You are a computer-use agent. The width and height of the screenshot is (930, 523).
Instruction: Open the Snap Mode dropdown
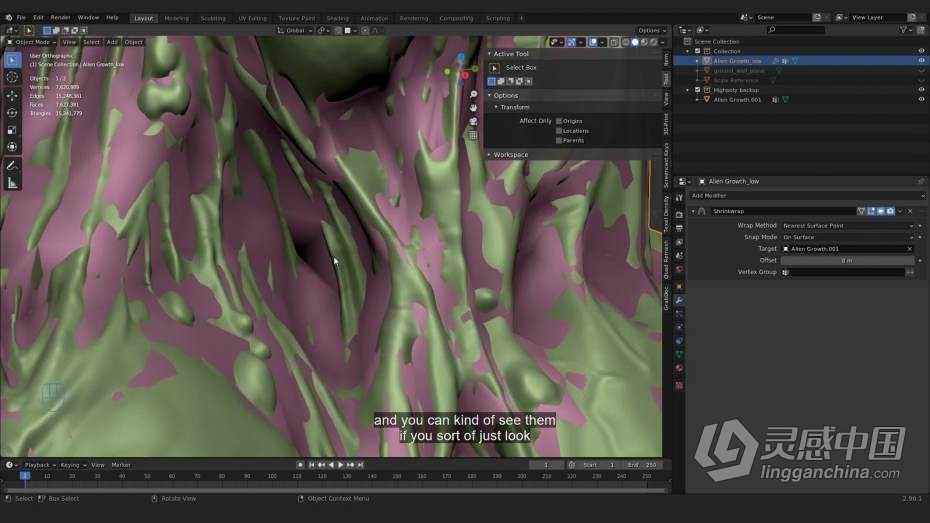848,237
